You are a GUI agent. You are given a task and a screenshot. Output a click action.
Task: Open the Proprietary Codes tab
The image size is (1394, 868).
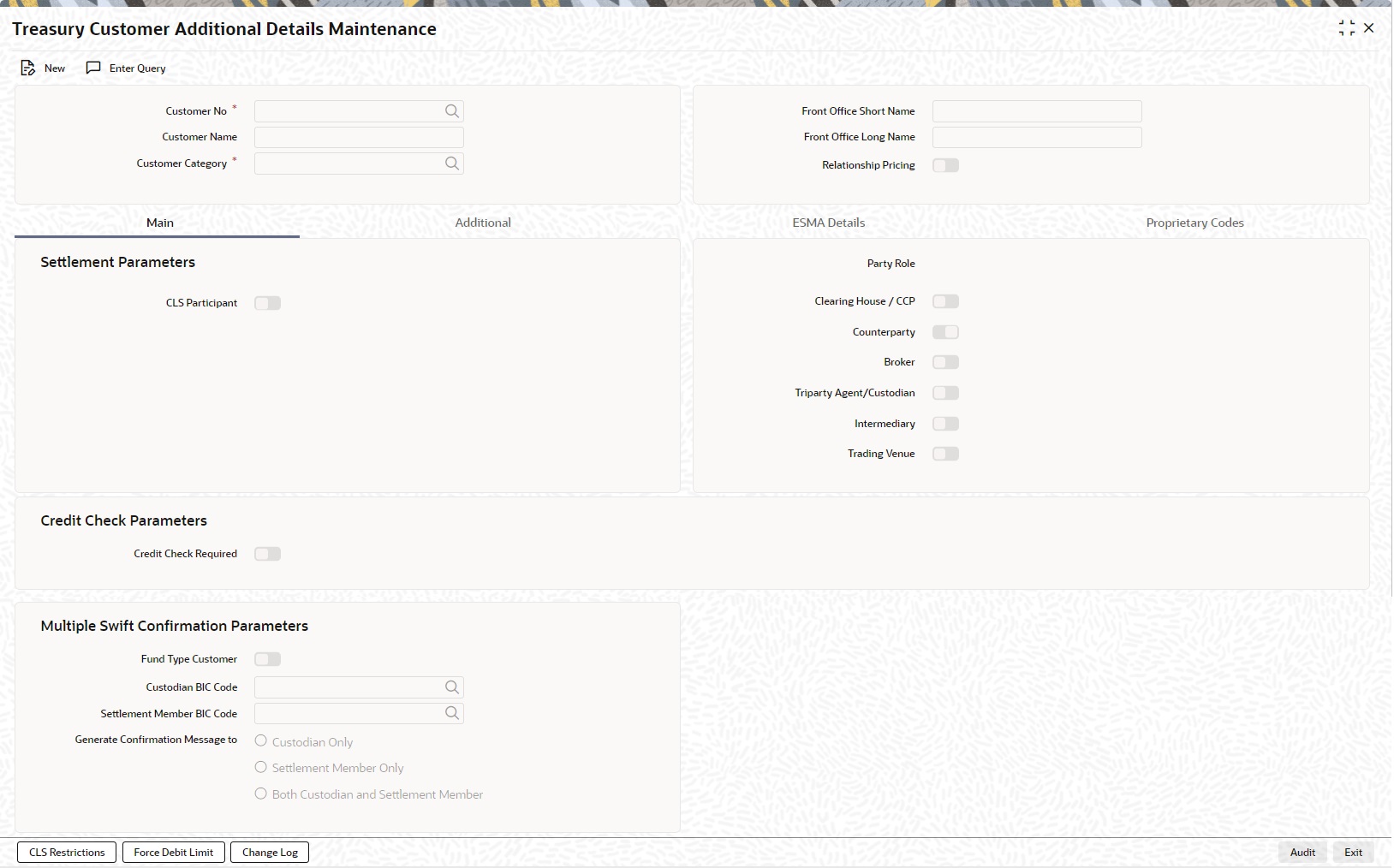point(1194,223)
